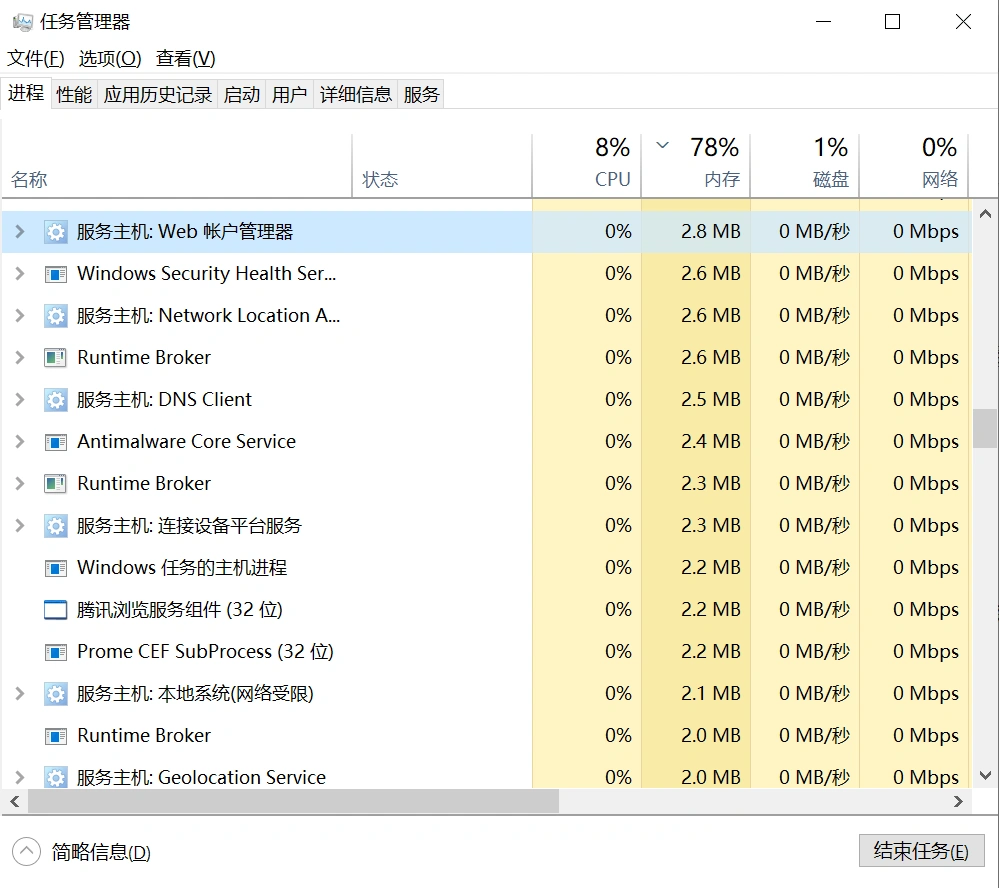Open the 选项 menu
This screenshot has width=999, height=888.
109,58
